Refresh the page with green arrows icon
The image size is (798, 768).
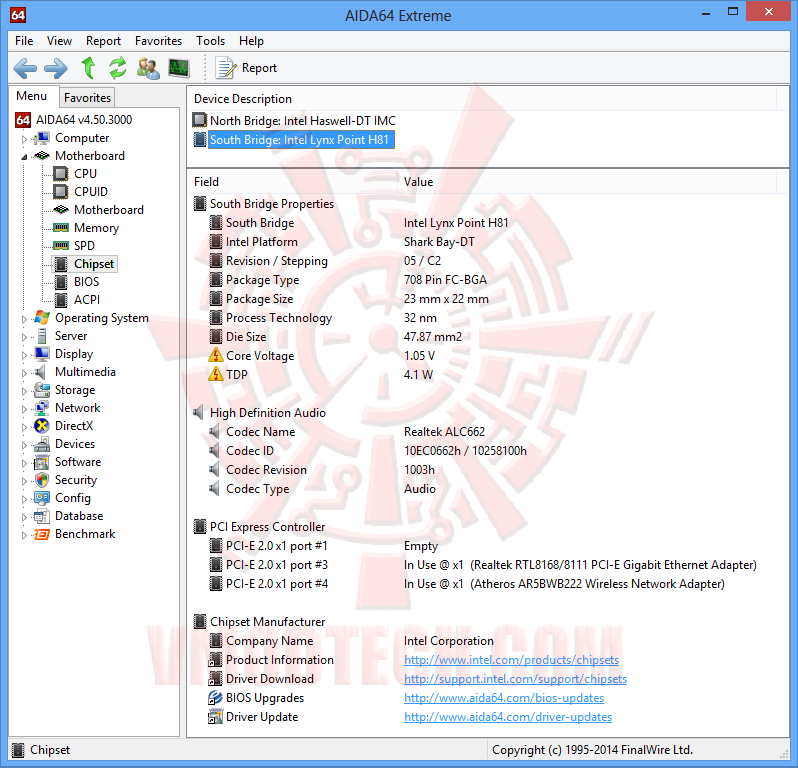tap(118, 68)
